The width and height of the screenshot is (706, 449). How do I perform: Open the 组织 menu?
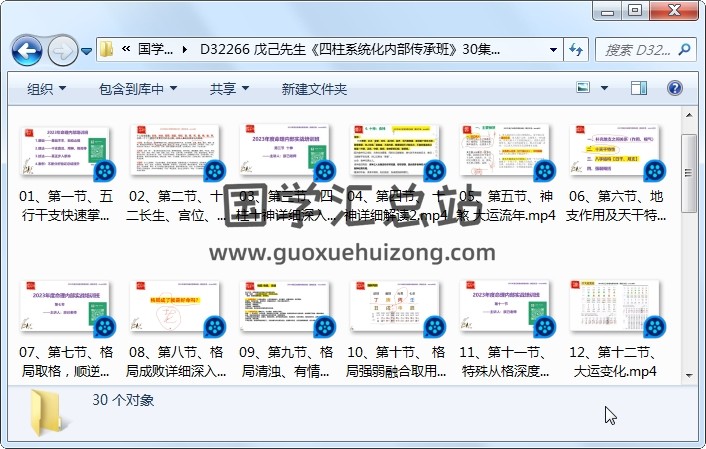click(46, 89)
